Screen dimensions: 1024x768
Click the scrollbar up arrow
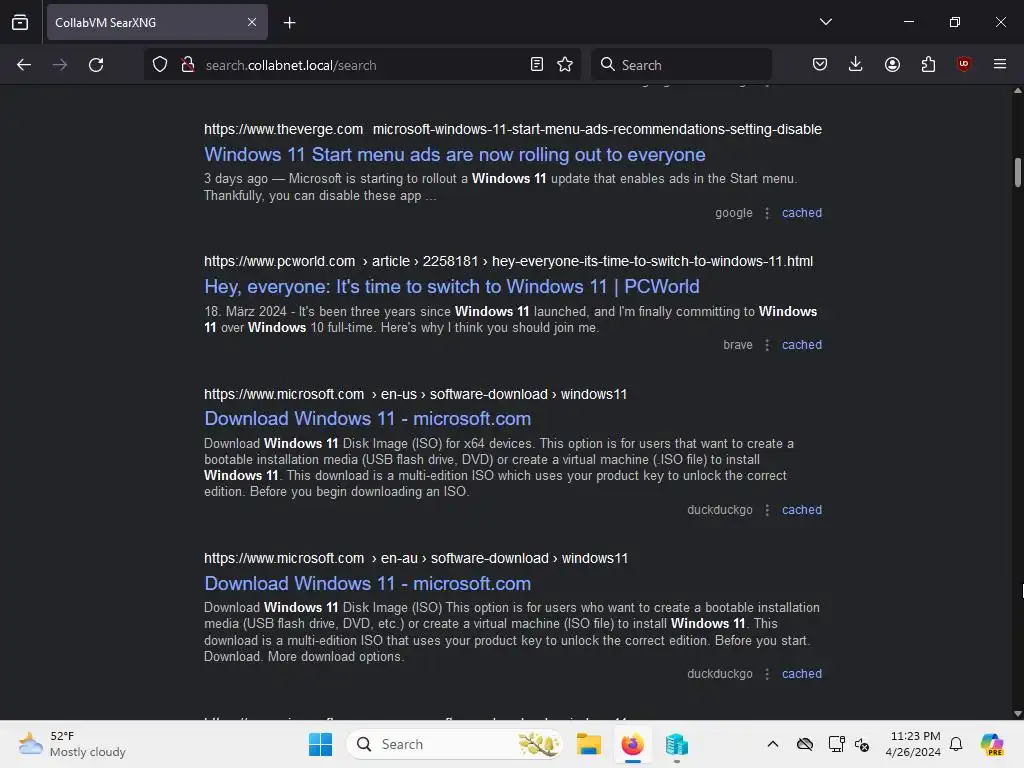1017,91
